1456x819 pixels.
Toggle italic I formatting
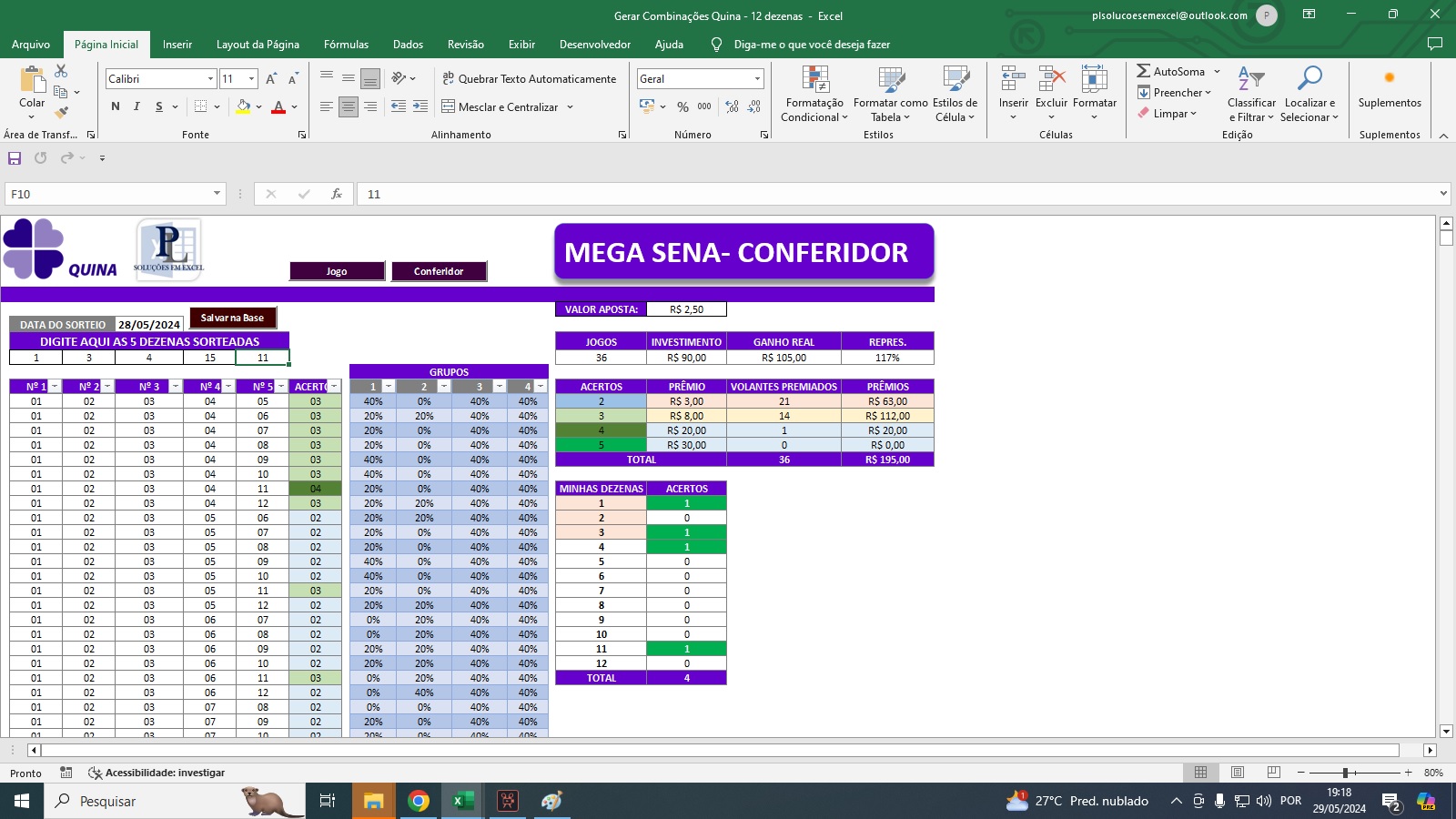136,106
